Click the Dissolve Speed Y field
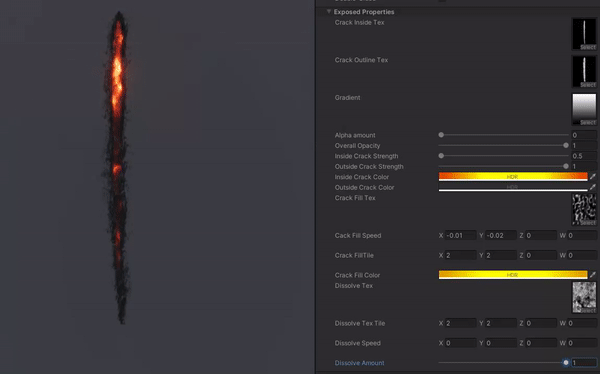The image size is (600, 374). click(x=501, y=343)
